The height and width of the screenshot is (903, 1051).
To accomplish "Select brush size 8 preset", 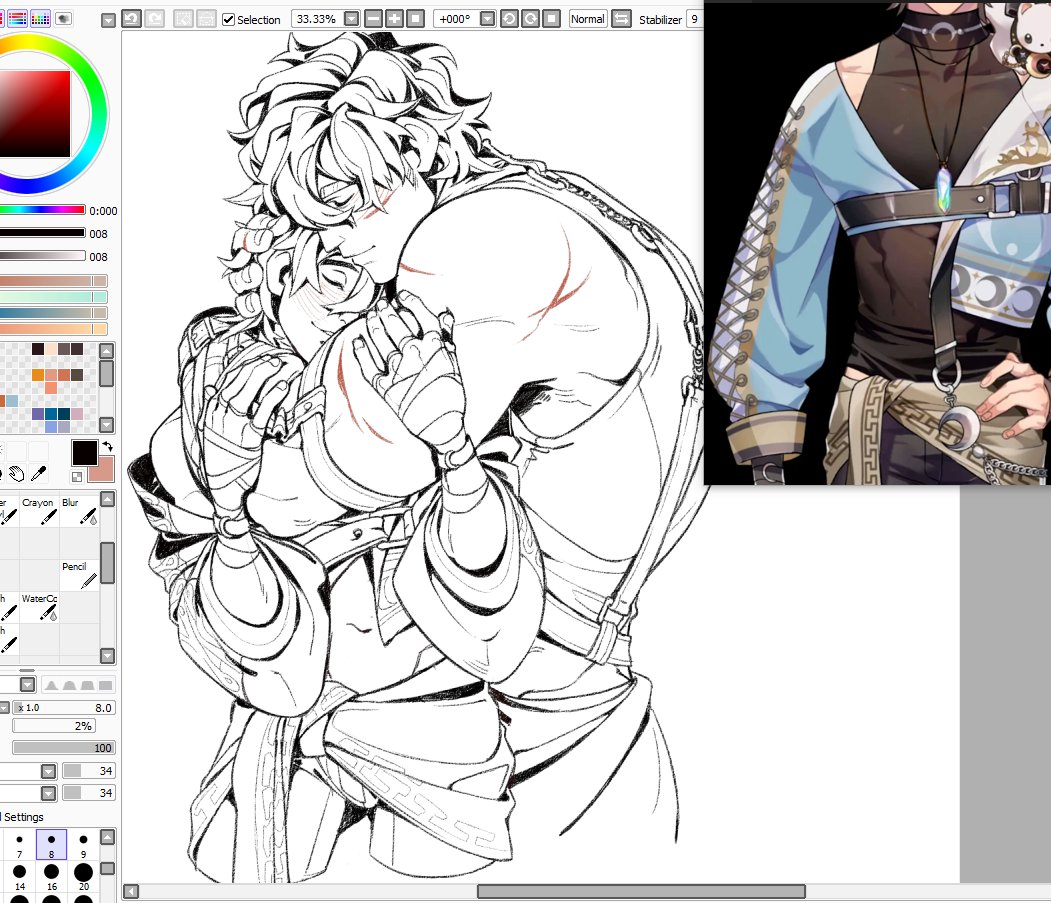I will [52, 845].
